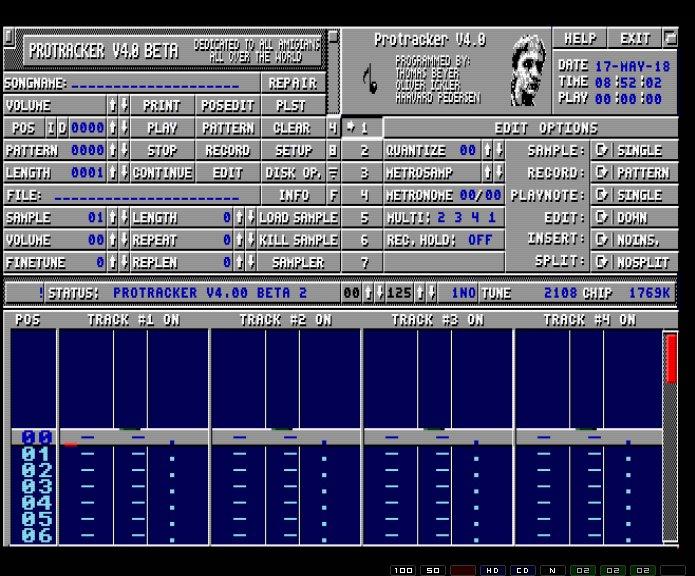Viewport: 695px width, 576px height.
Task: Decrease song position with POS down arrow
Action: pyautogui.click(x=124, y=128)
